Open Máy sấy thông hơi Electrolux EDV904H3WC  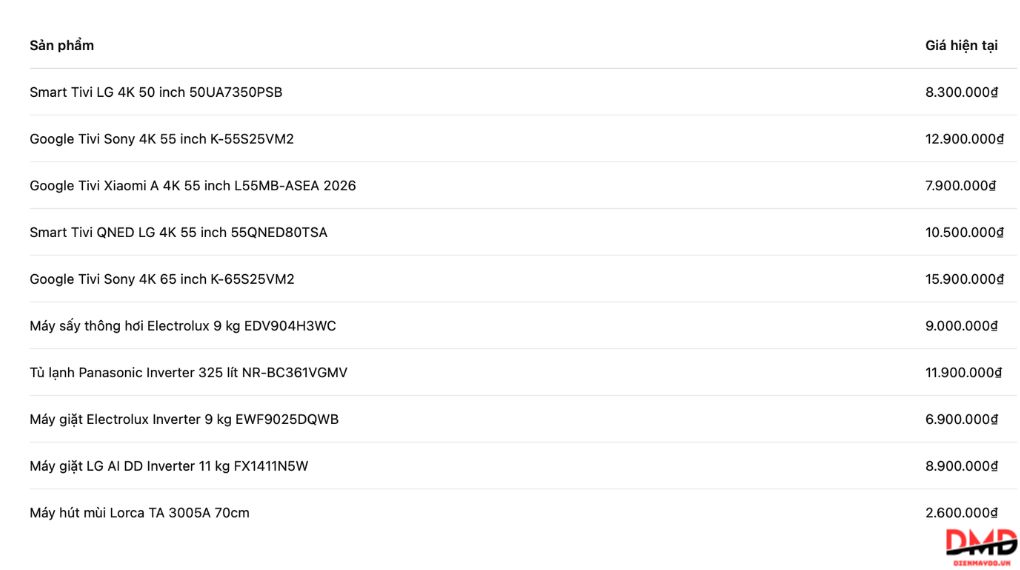pos(183,326)
